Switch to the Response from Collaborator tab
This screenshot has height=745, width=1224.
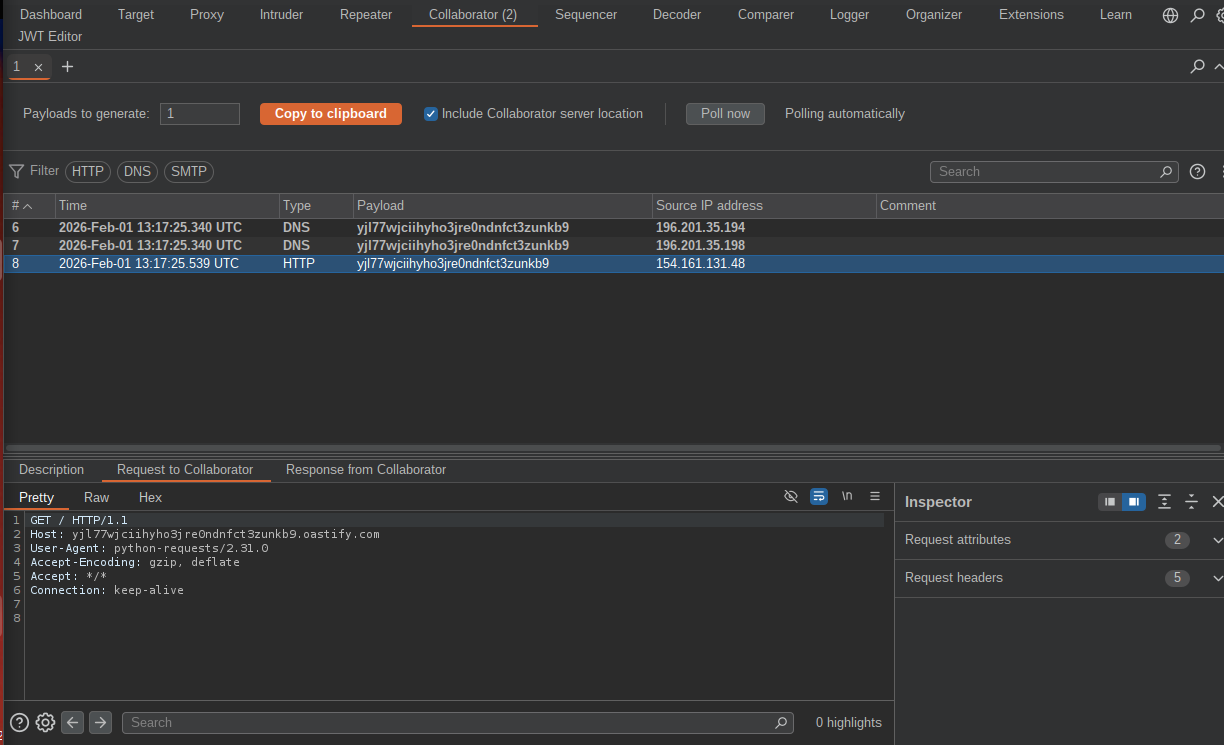[x=365, y=470]
